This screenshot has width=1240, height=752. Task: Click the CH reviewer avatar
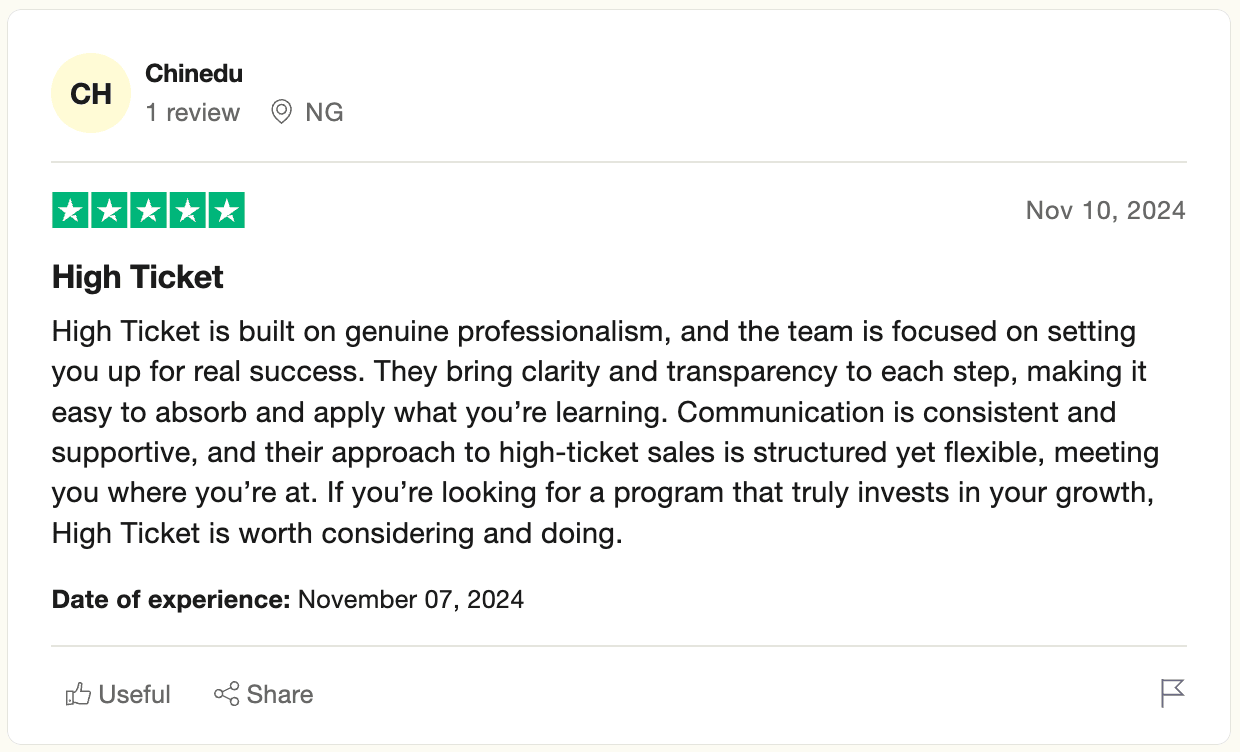point(91,94)
